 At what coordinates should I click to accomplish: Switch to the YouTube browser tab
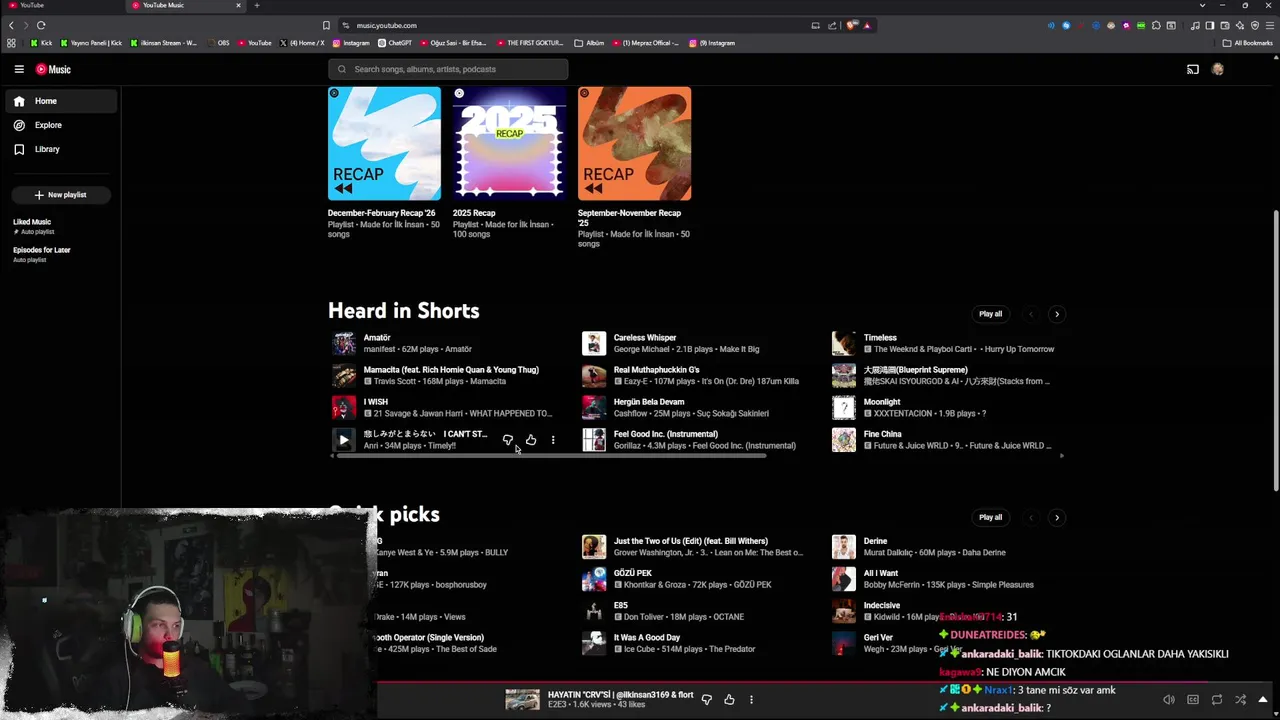tap(60, 5)
